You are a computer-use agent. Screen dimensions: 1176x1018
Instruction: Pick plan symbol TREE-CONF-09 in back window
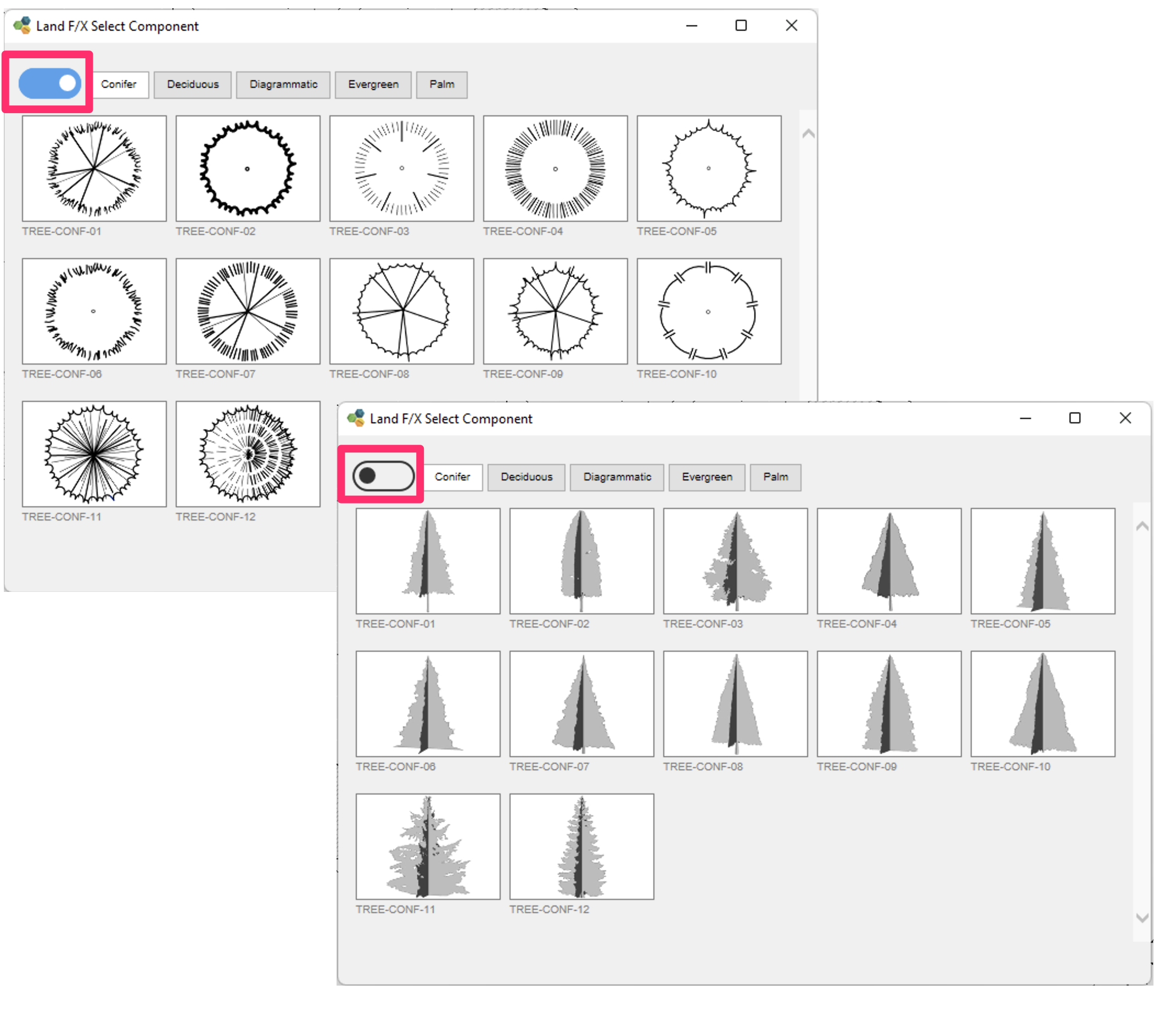pos(556,311)
